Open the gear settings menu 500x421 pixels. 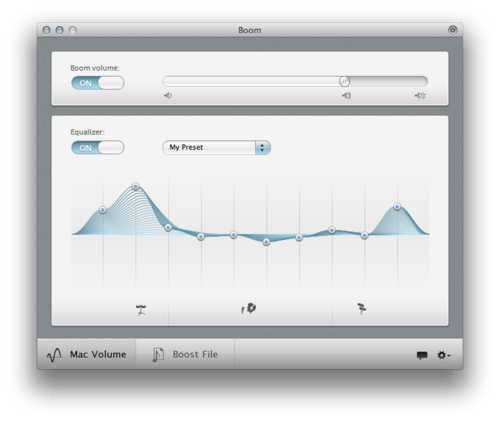pyautogui.click(x=444, y=355)
